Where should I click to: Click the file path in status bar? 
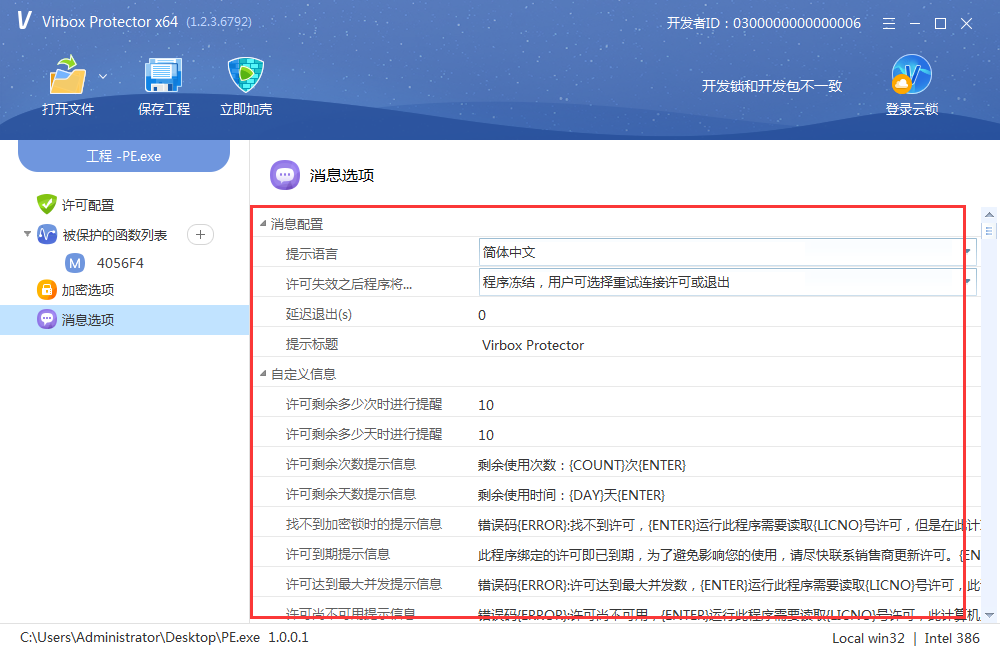[140, 637]
